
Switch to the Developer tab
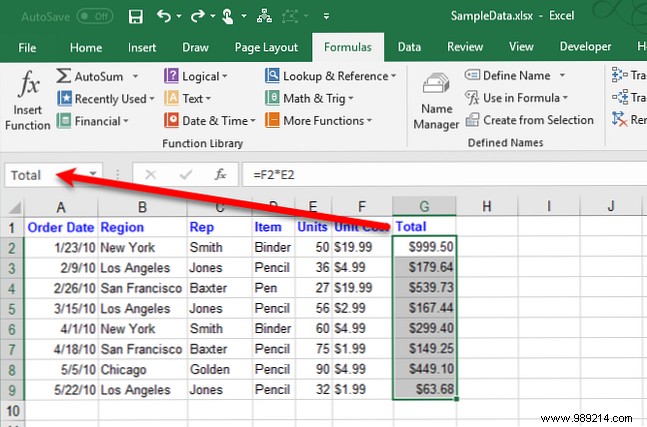(585, 47)
